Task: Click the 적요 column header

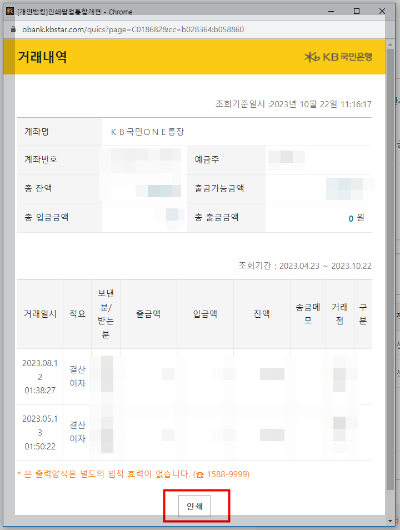Action: 77,314
